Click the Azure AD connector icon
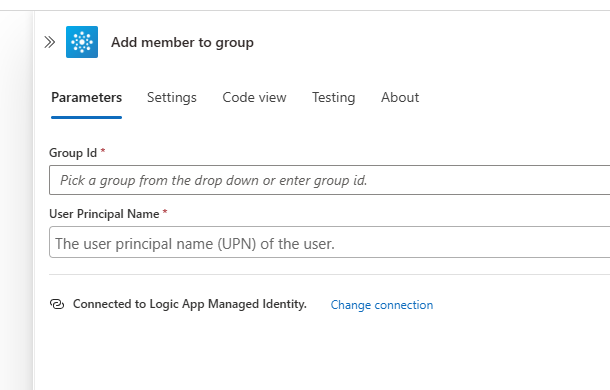The height and width of the screenshot is (390, 610). 82,42
